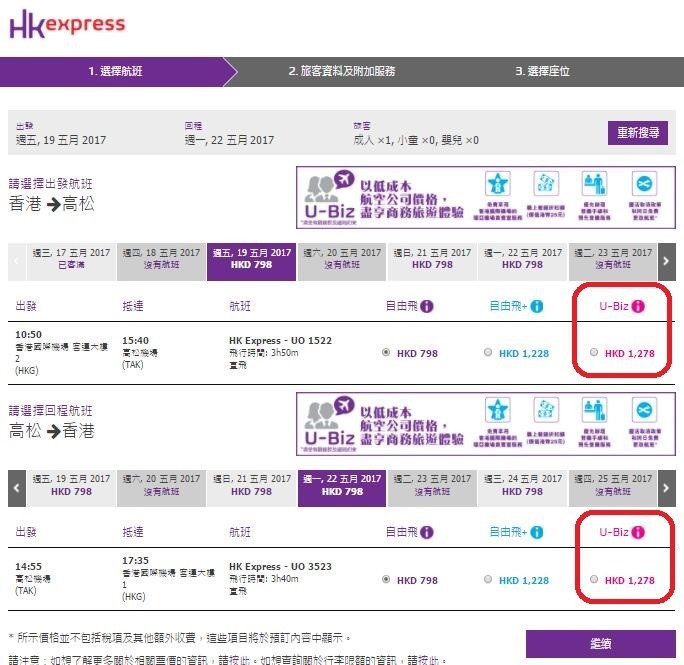Click info icon next to outbound U-Biz
Screen dimensions: 684x665
tap(637, 306)
